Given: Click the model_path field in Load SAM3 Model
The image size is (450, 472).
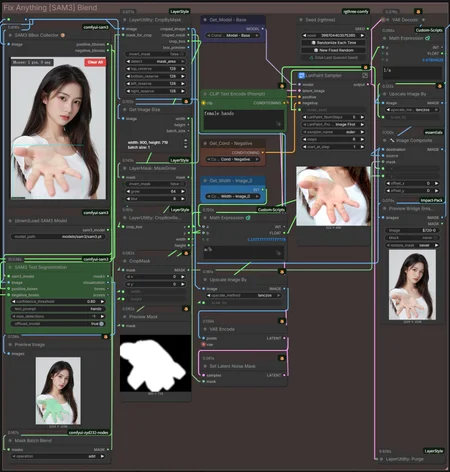Looking at the screenshot, I should (x=58, y=237).
